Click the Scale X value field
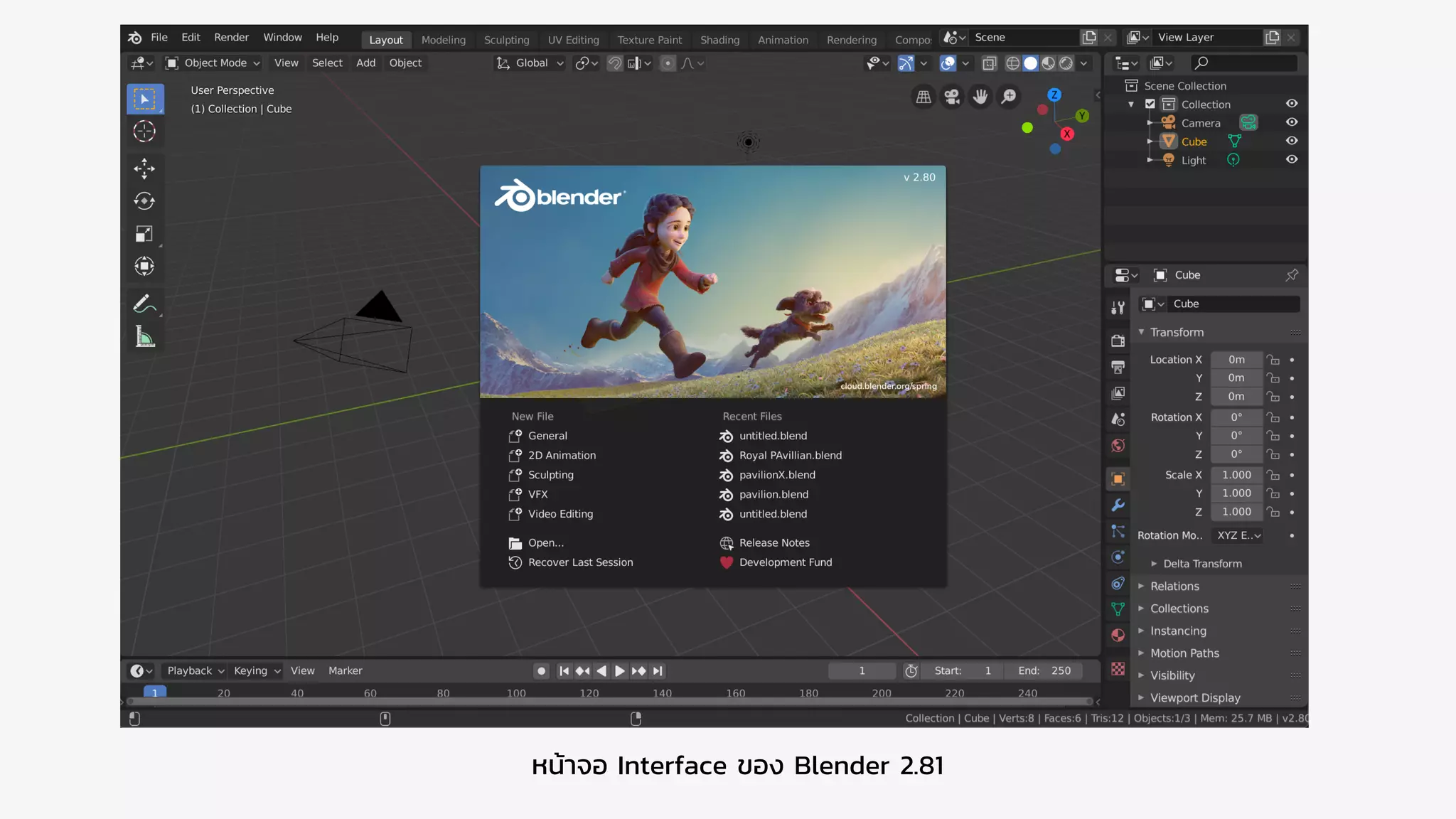 [1236, 475]
